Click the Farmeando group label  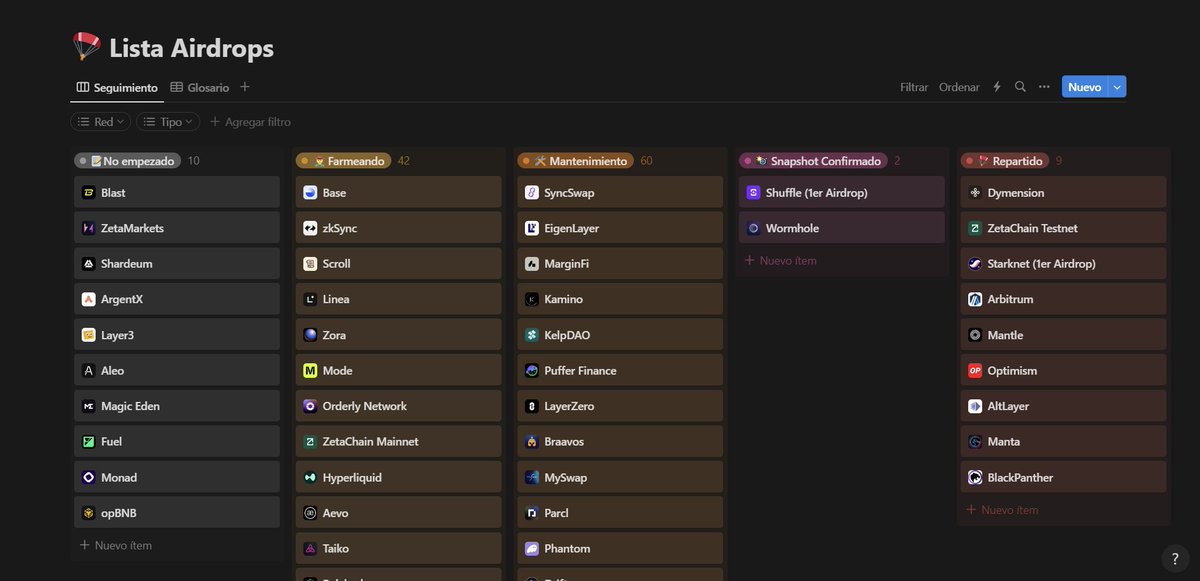344,160
